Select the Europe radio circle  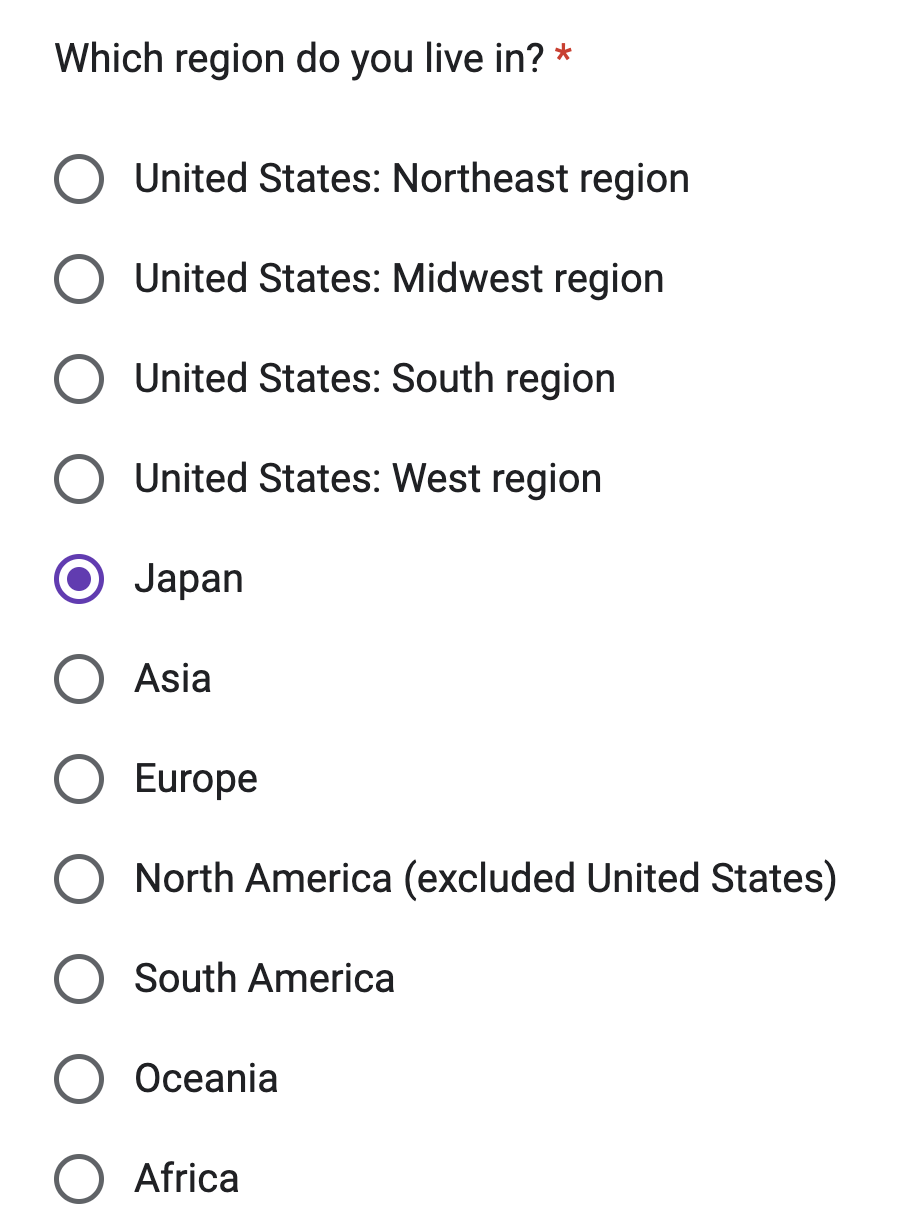coord(79,780)
